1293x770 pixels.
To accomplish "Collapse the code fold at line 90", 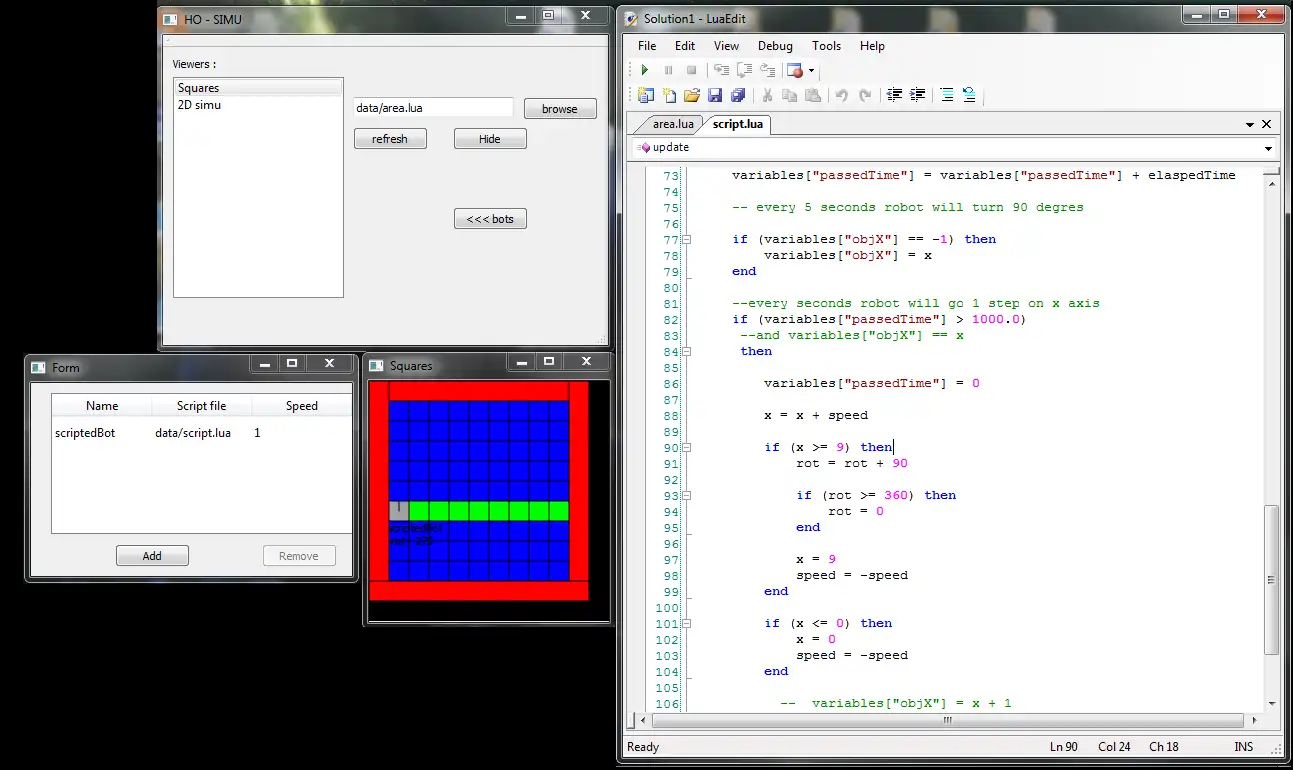I will [687, 448].
